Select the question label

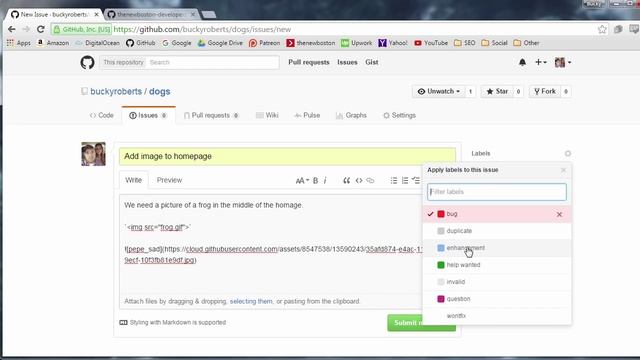click(497, 299)
